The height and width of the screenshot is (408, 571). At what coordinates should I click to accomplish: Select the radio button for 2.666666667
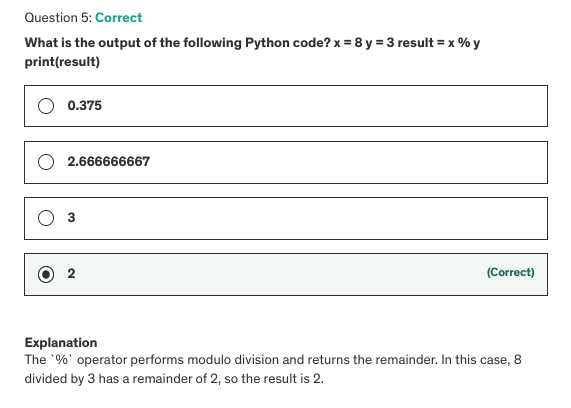coord(46,162)
